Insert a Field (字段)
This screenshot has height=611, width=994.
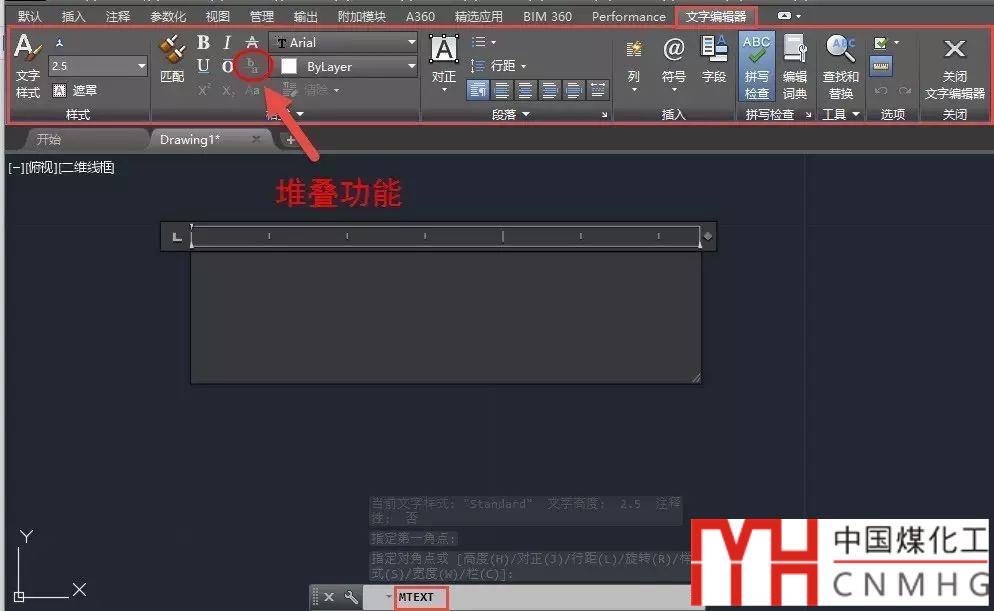714,58
